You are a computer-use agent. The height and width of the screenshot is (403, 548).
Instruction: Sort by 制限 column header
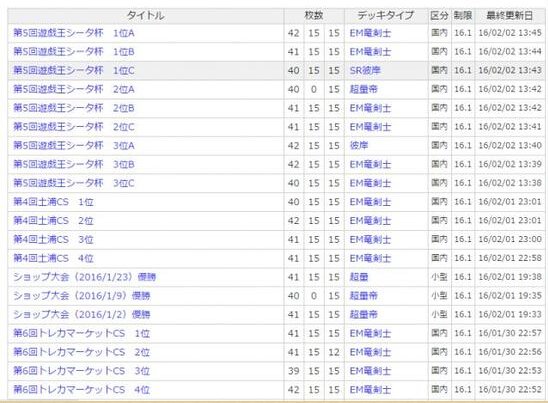463,16
